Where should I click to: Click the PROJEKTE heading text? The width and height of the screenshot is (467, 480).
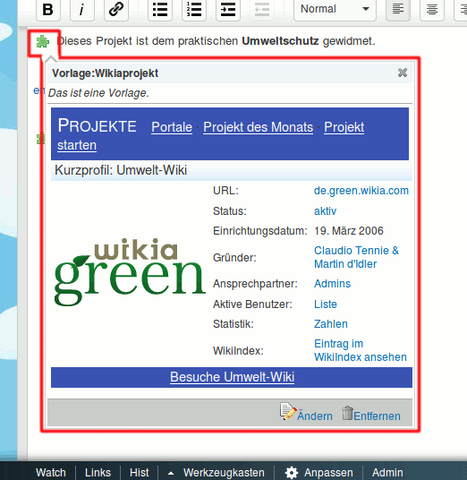point(97,126)
